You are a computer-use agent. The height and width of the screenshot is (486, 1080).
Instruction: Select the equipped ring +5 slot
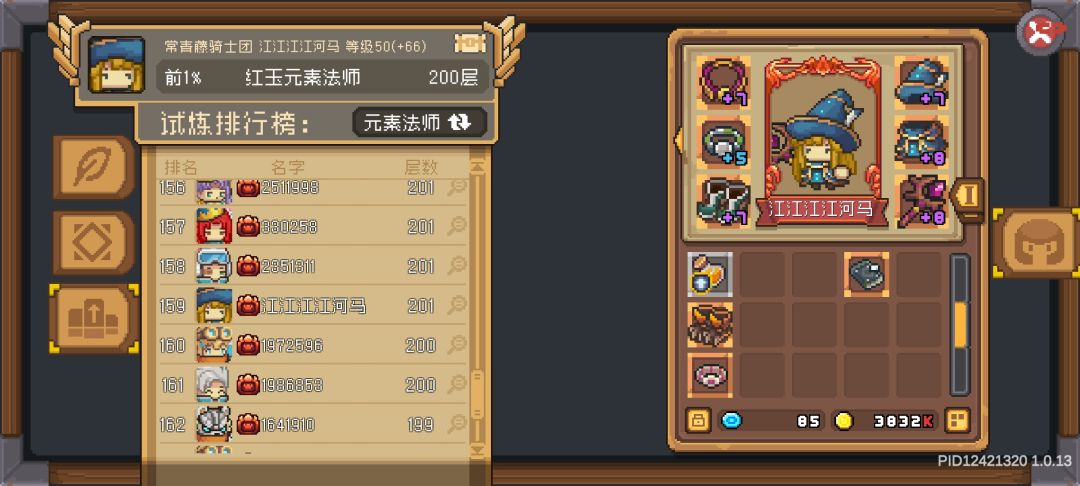click(x=724, y=142)
